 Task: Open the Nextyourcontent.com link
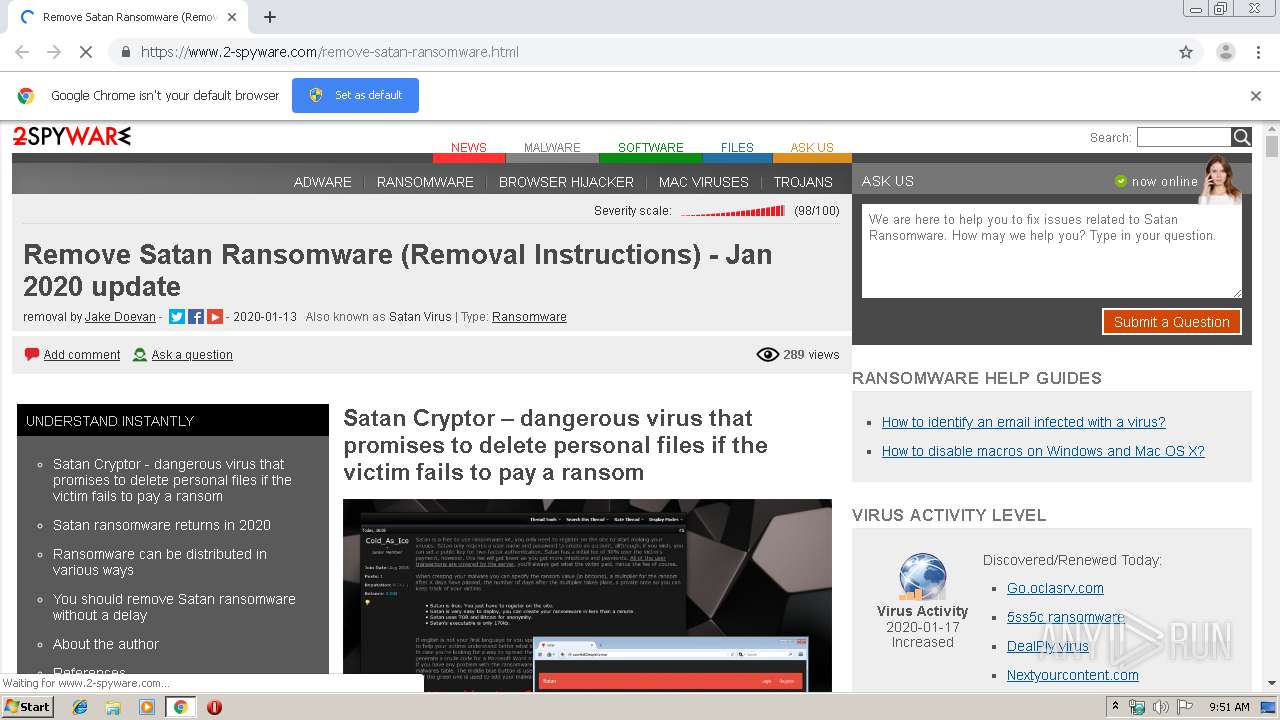(x=1072, y=675)
